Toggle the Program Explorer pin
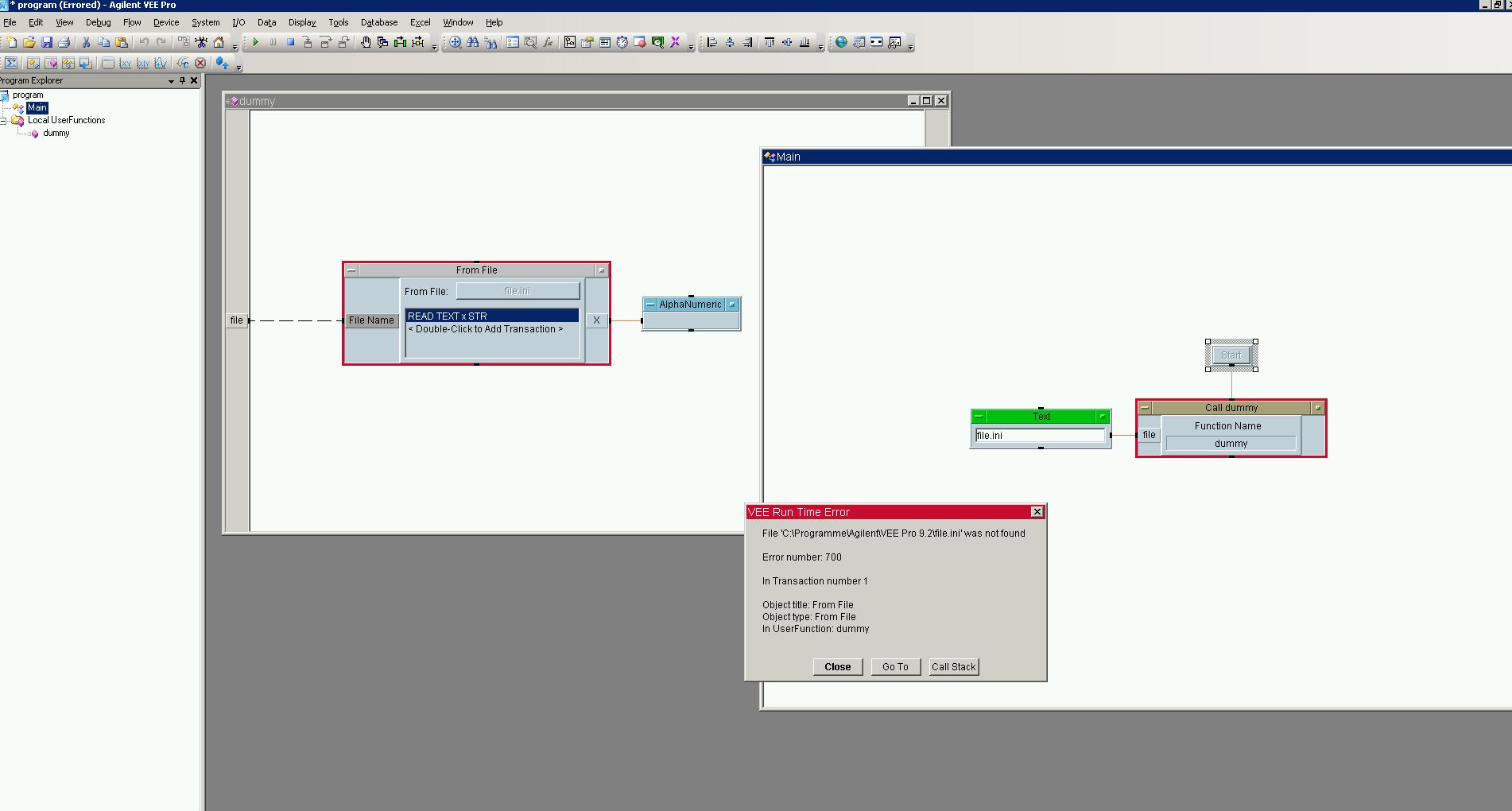 [x=182, y=80]
